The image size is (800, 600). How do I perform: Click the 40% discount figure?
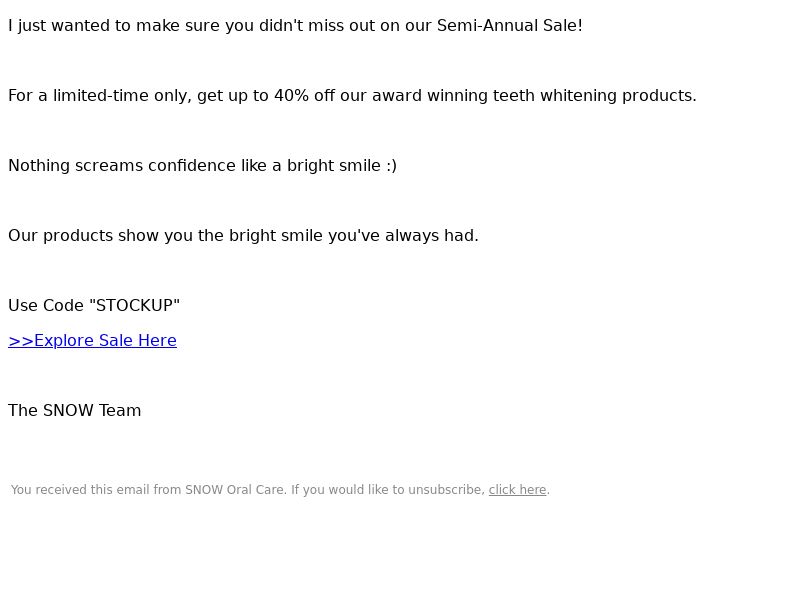pos(291,95)
